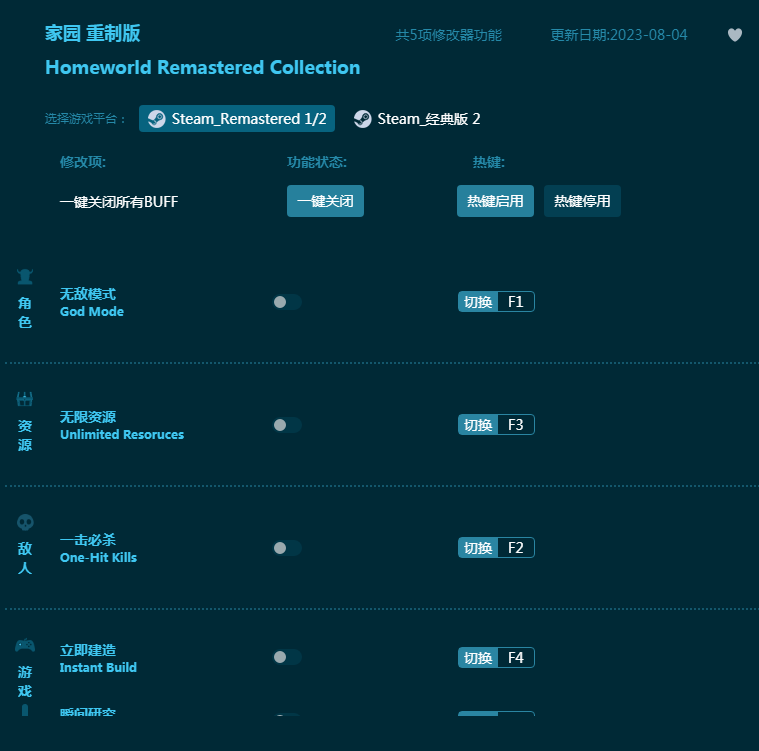Click the heart favorite icon
Image resolution: width=759 pixels, height=751 pixels.
point(735,35)
